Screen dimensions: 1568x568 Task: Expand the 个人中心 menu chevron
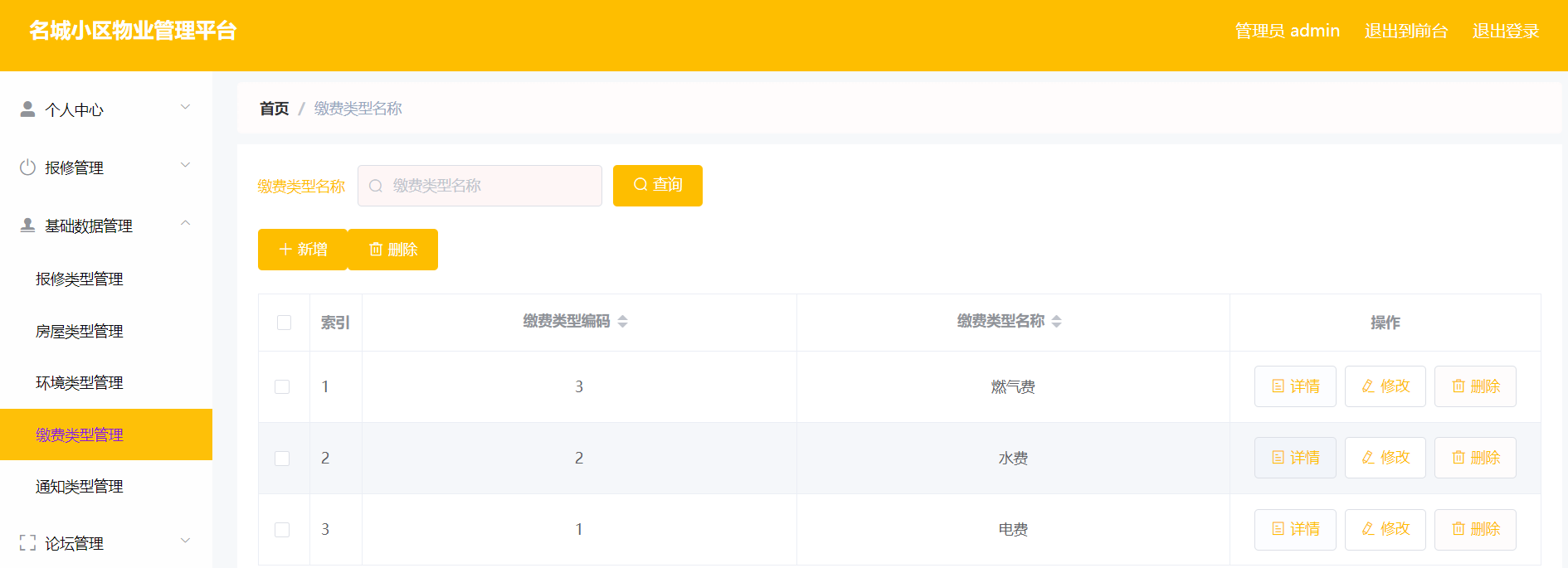click(x=186, y=107)
